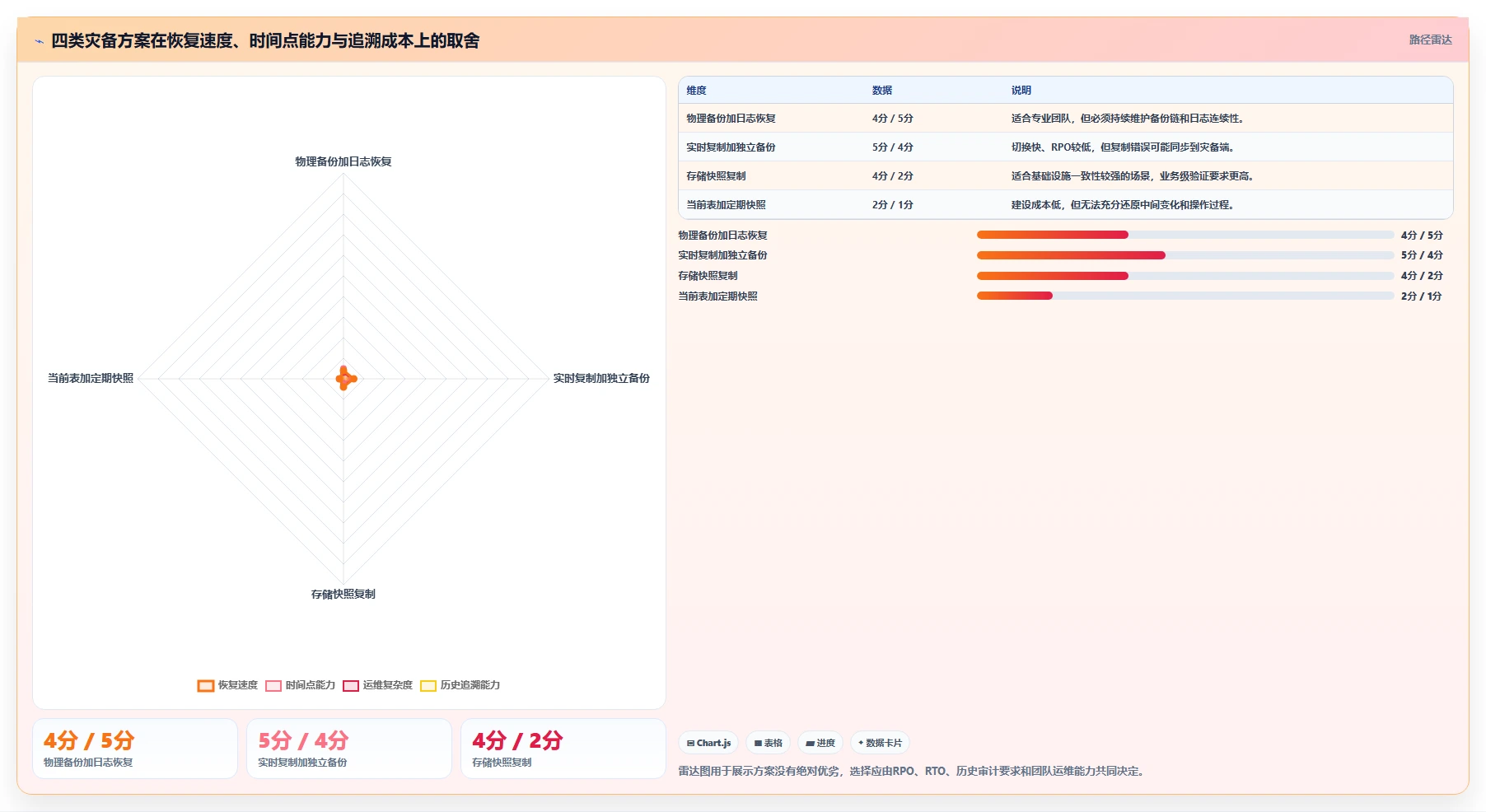Click the 表格 tag chip
Screen dimensions: 1486x812
[768, 743]
